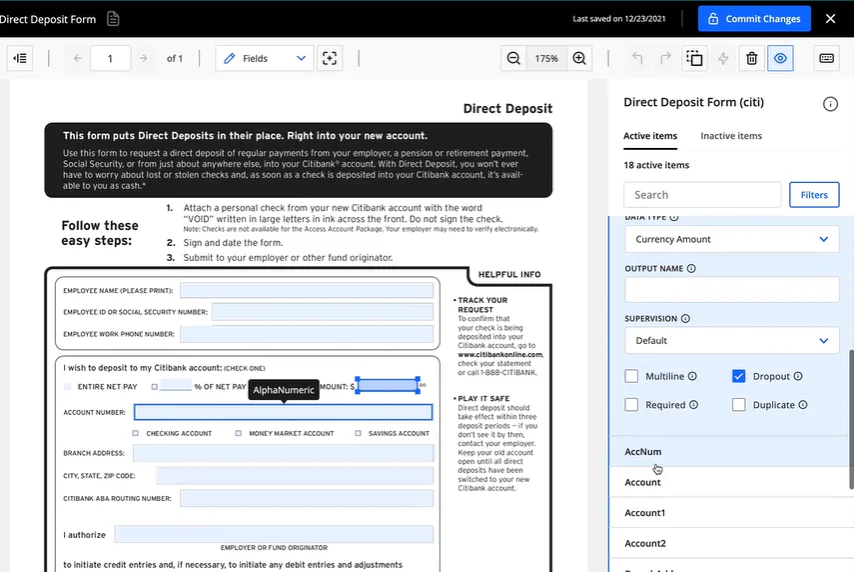Enable the Multiline checkbox
The image size is (854, 572).
click(x=631, y=376)
